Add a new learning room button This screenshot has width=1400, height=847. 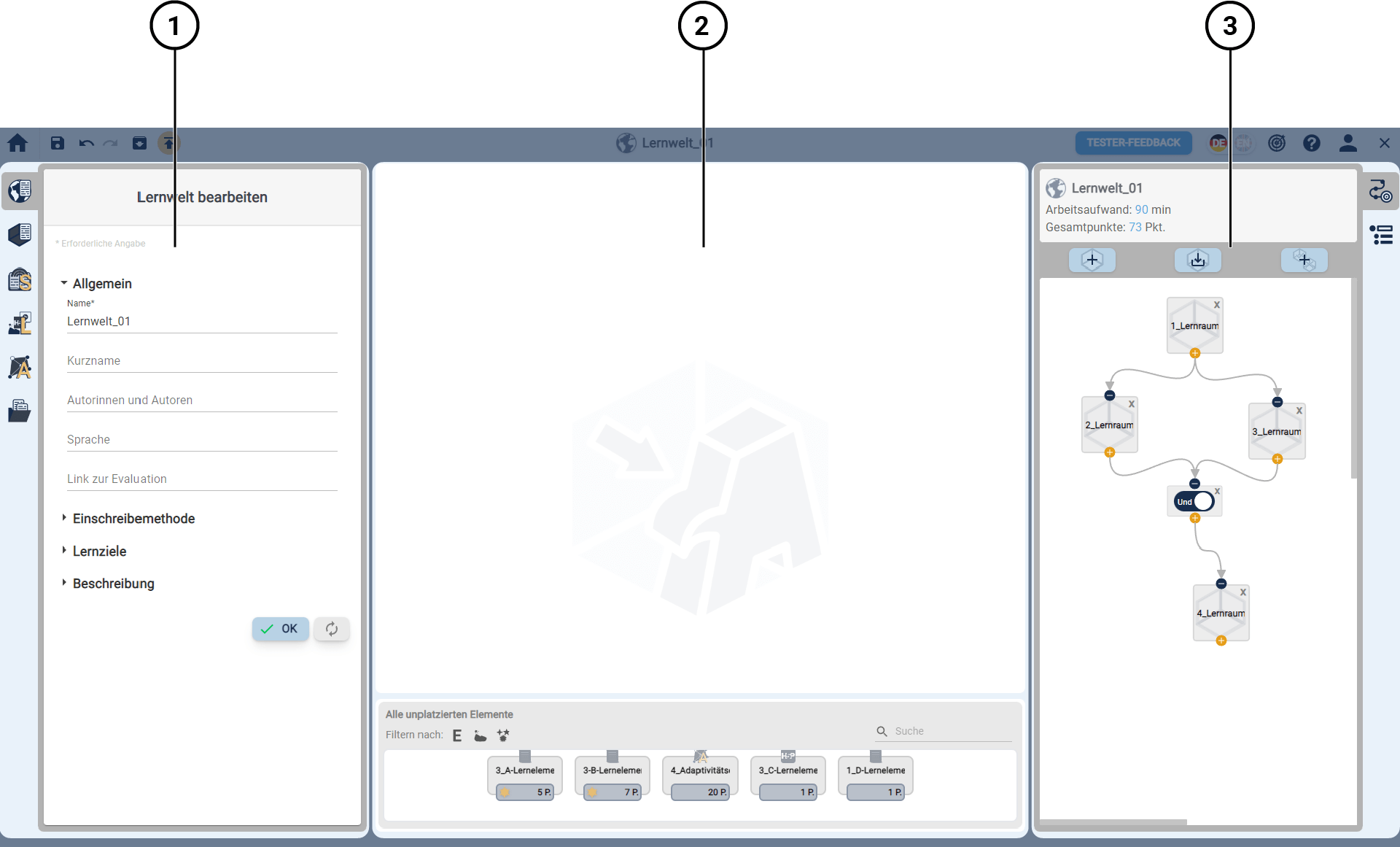click(x=1092, y=260)
